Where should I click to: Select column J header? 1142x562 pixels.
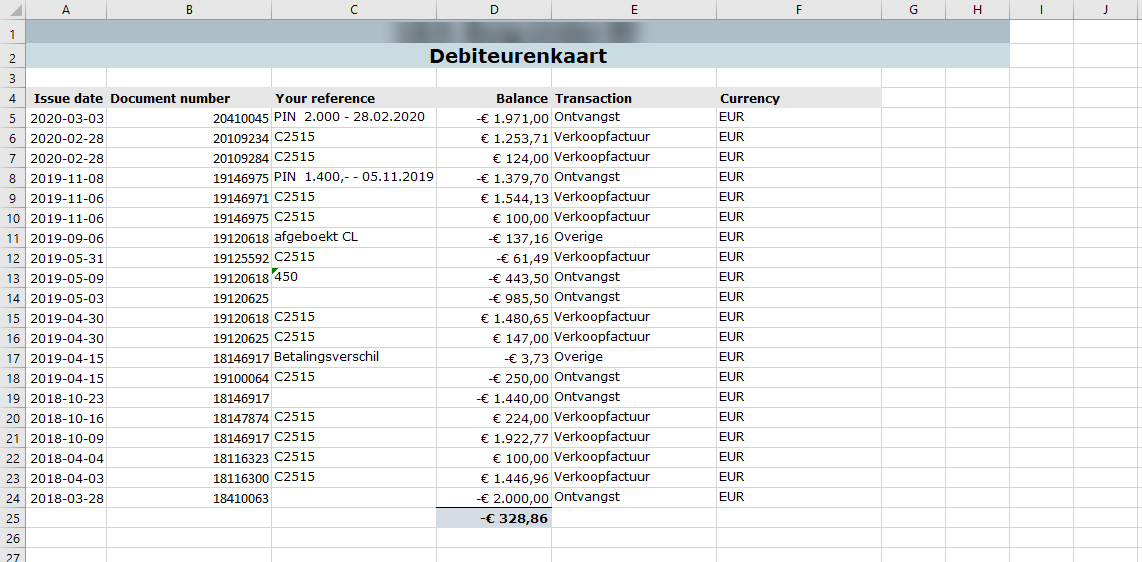[x=1106, y=9]
